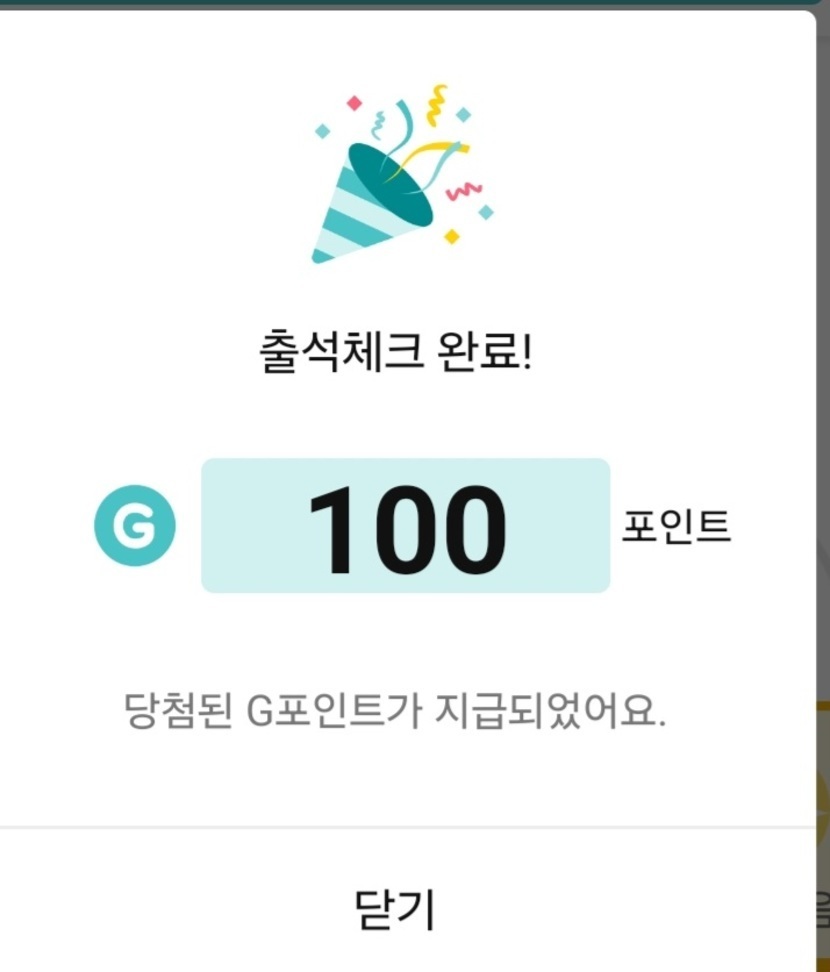Click the divider line above 닫기
This screenshot has height=972, width=830.
tap(400, 827)
